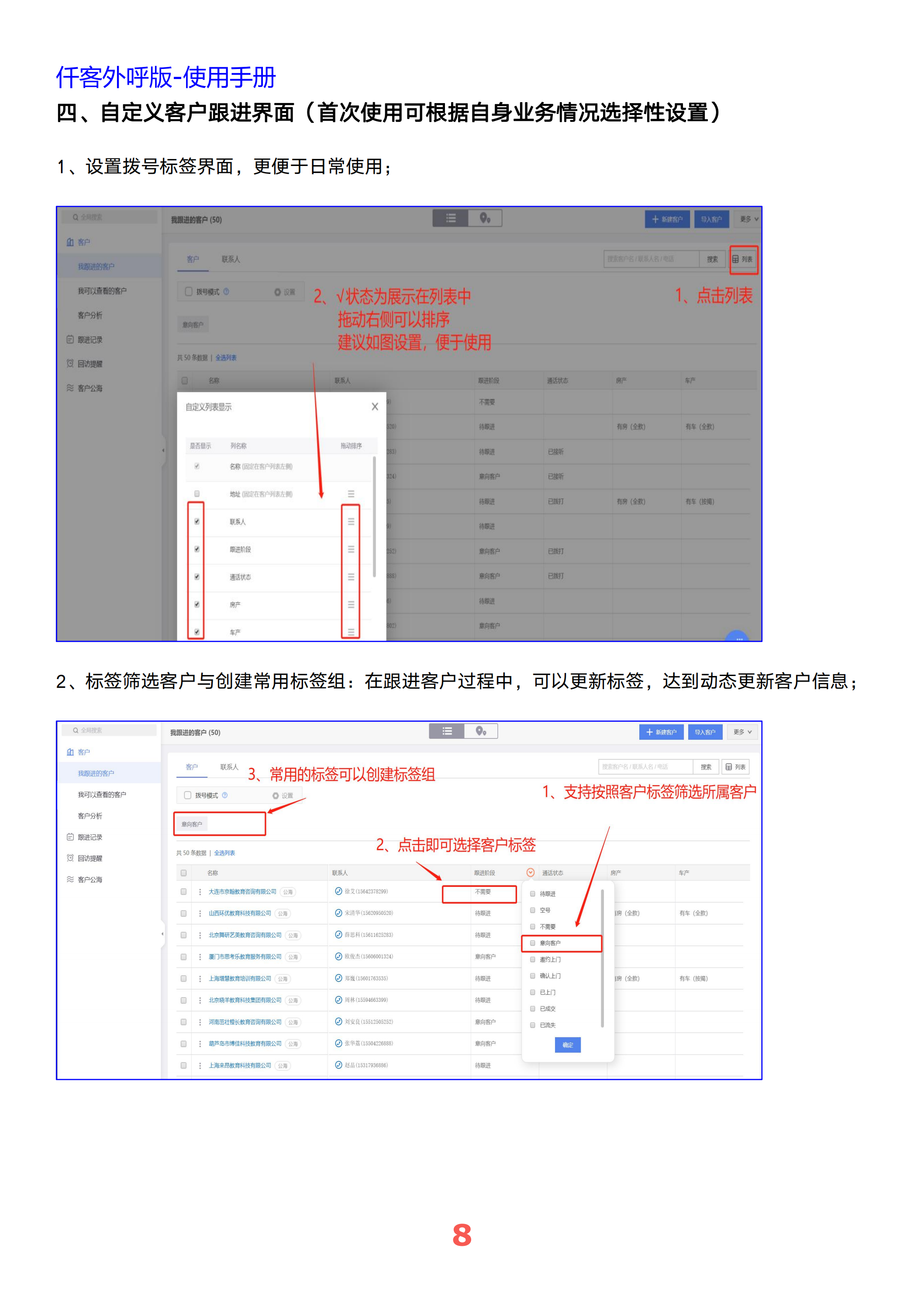Viewport: 924px width, 1307px height.
Task: Expand 更多 dropdown in first screenshot
Action: (x=749, y=219)
